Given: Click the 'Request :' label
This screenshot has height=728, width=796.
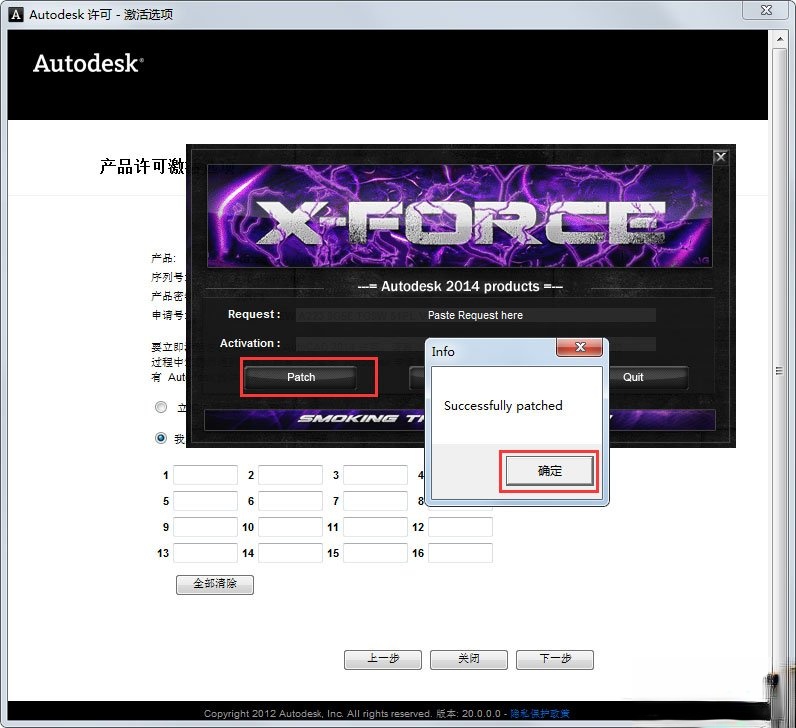Looking at the screenshot, I should 254,314.
